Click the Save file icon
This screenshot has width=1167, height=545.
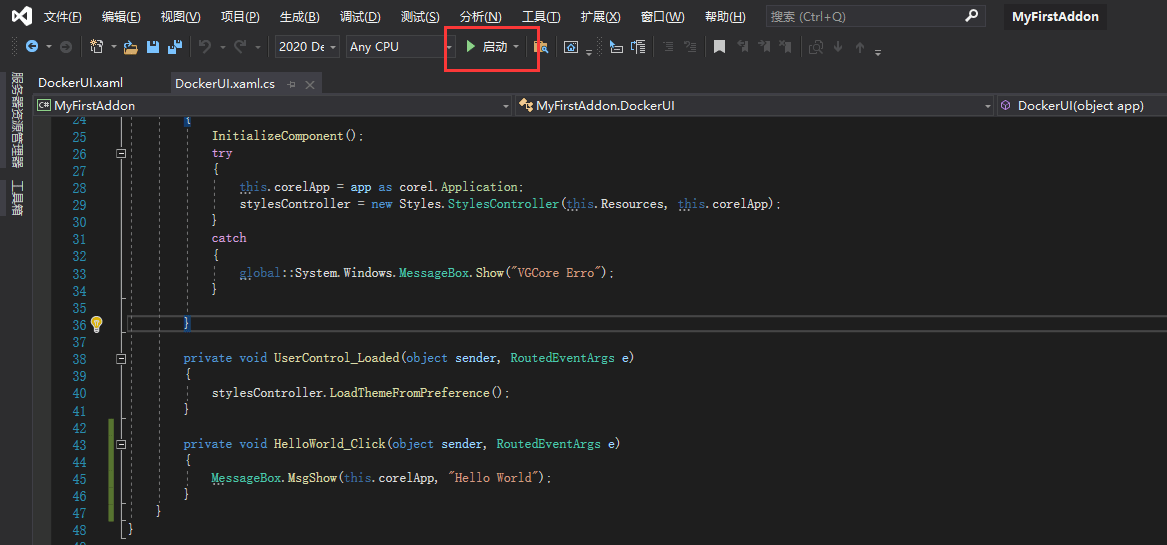(153, 47)
